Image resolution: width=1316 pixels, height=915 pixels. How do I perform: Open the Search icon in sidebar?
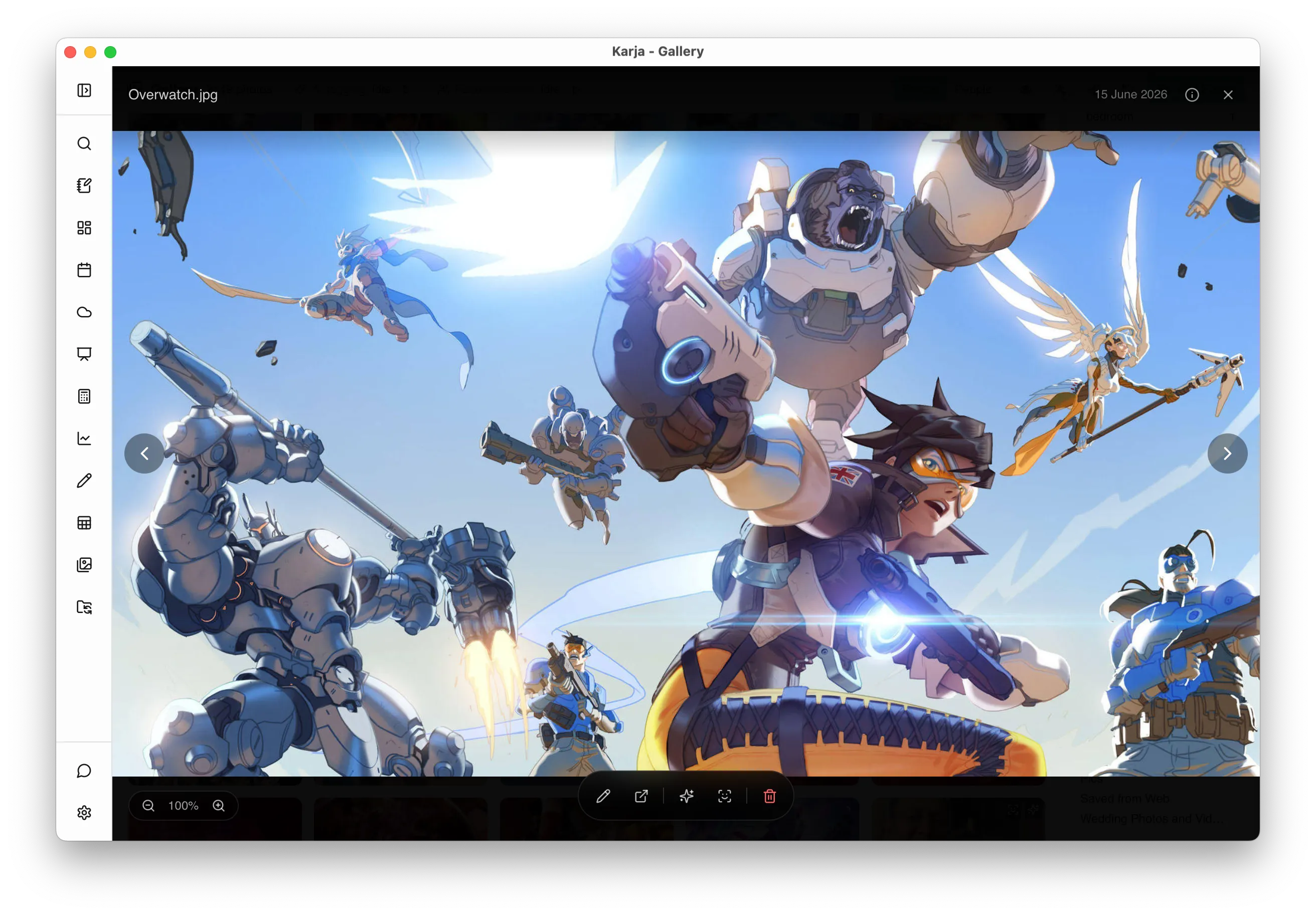pos(84,143)
